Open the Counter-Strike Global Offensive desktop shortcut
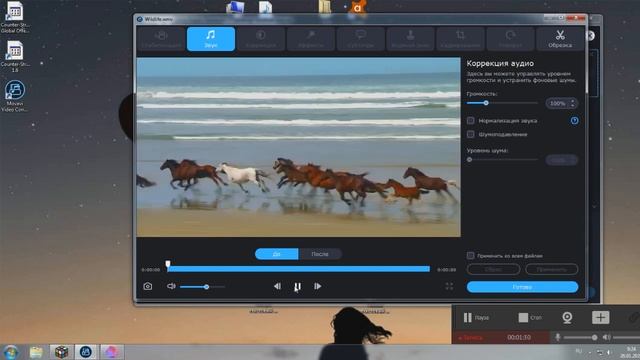 pos(15,17)
